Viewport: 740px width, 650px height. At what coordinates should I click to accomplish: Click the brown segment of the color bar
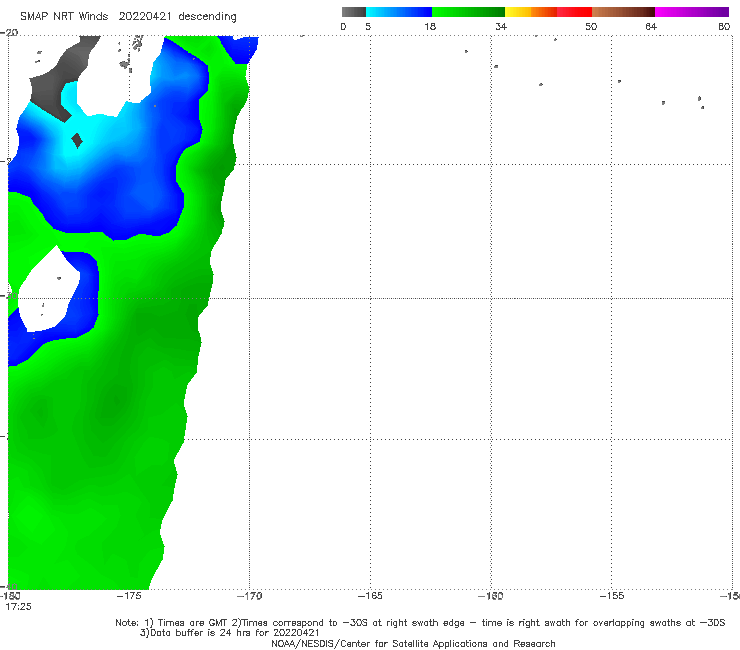pyautogui.click(x=623, y=12)
